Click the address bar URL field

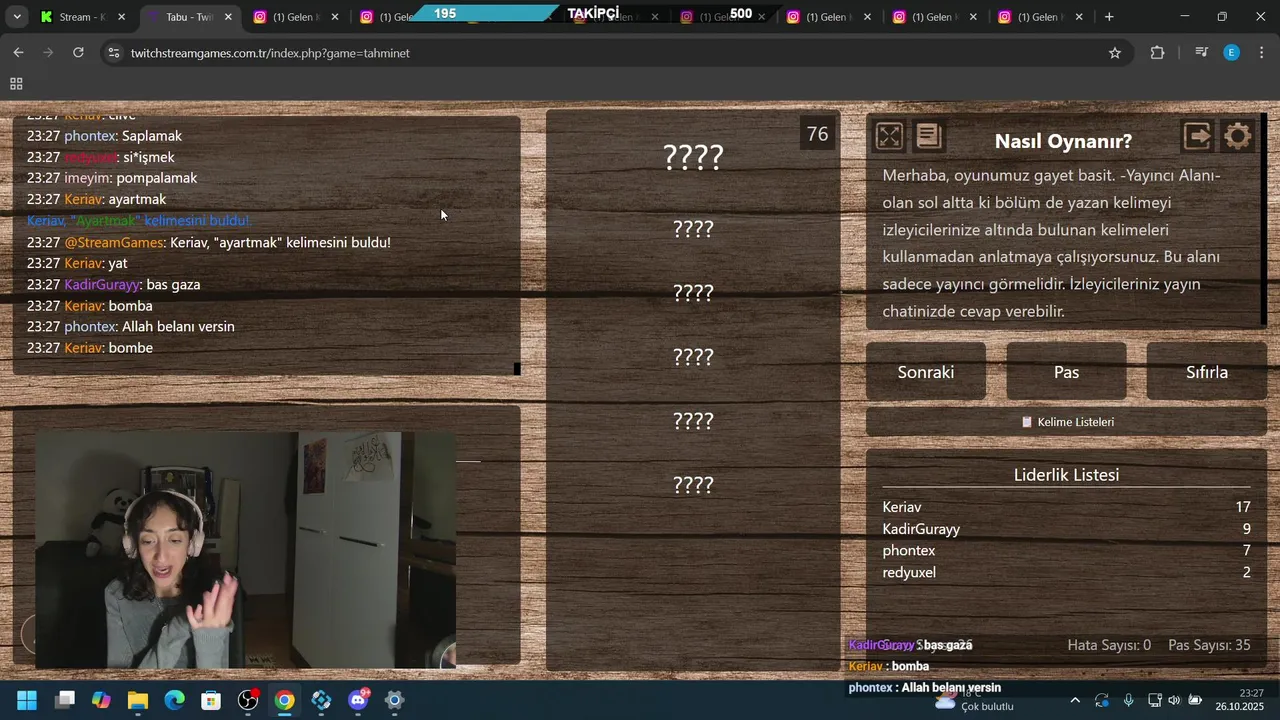coord(615,53)
